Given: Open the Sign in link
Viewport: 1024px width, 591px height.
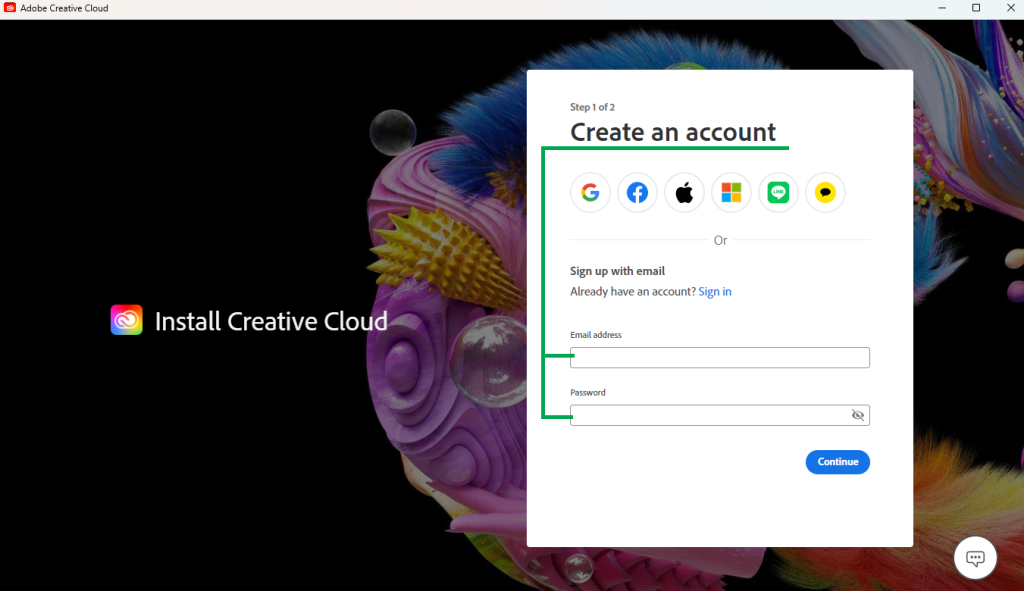Looking at the screenshot, I should tap(715, 291).
